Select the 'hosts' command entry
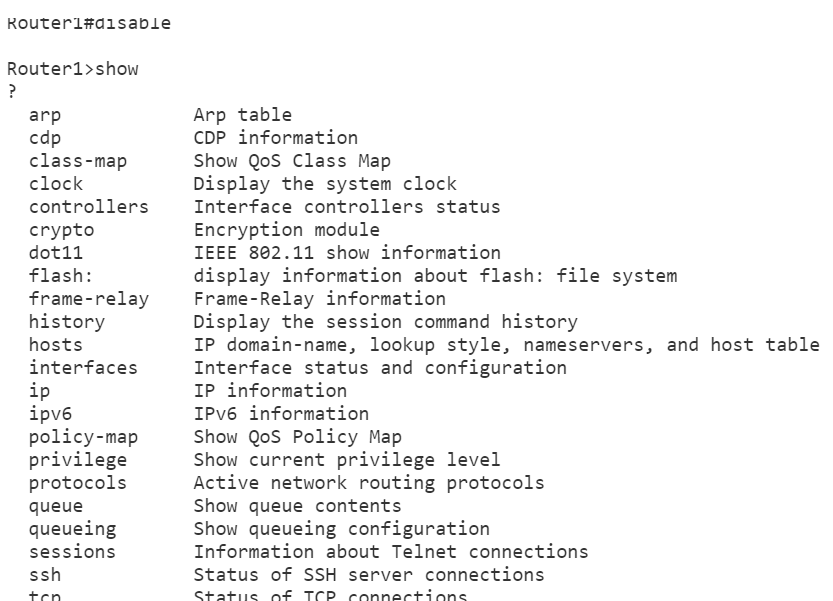 (x=56, y=345)
